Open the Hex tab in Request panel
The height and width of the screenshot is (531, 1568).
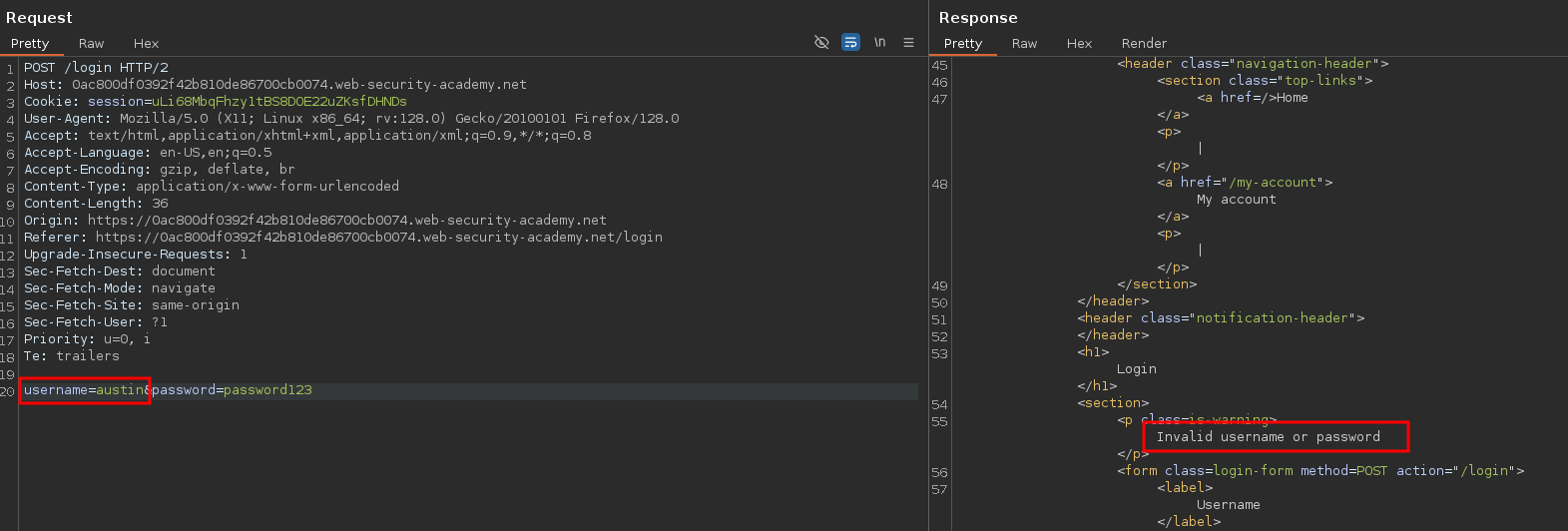tap(146, 44)
